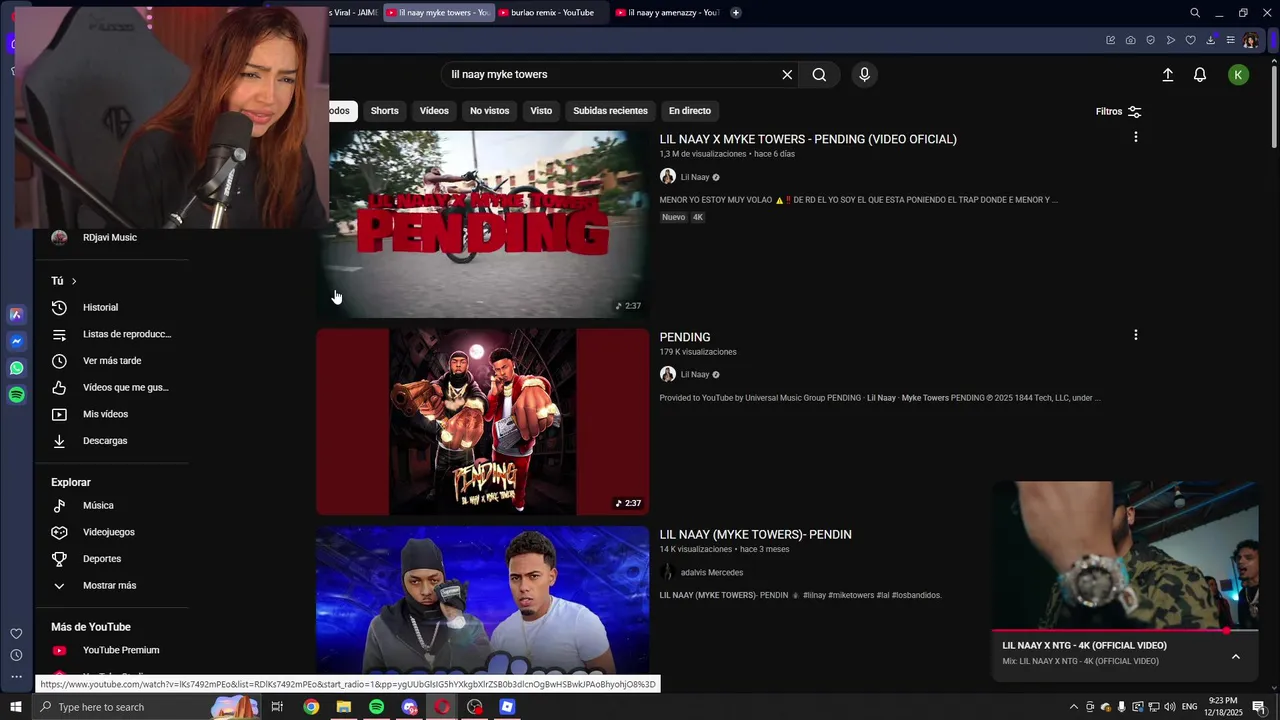
Task: Expand Mostrar más in sidebar
Action: (111, 586)
